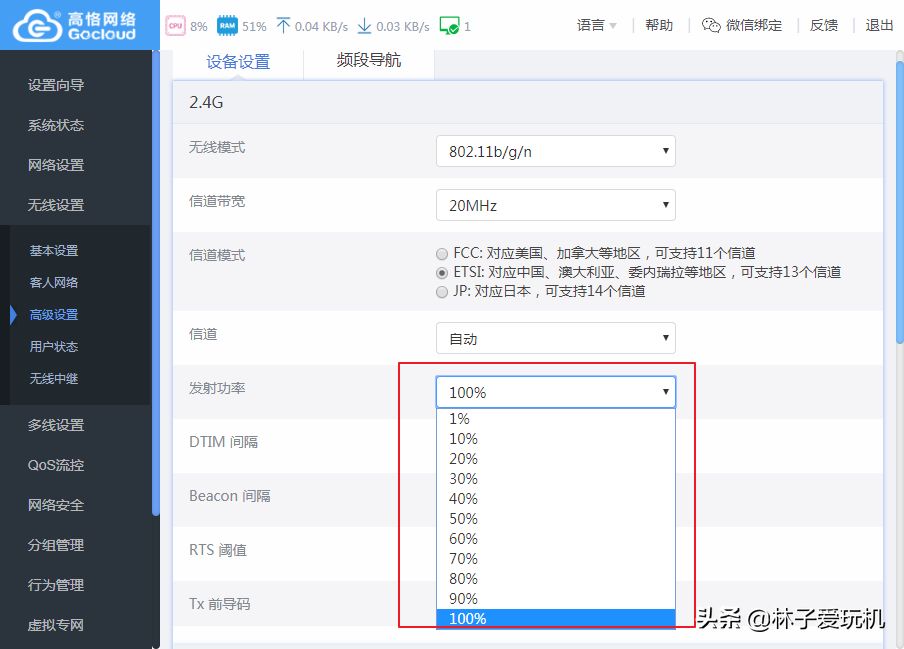Open 多线设置 in the sidebar
The height and width of the screenshot is (649, 904).
[x=56, y=425]
